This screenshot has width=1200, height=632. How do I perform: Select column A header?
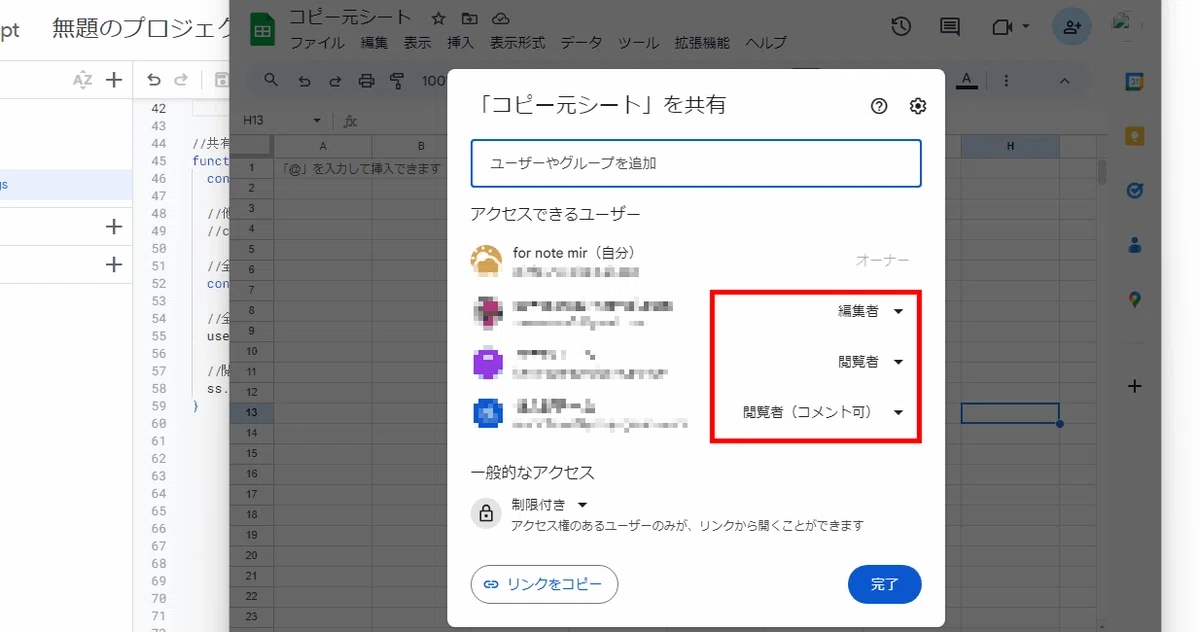coord(322,146)
